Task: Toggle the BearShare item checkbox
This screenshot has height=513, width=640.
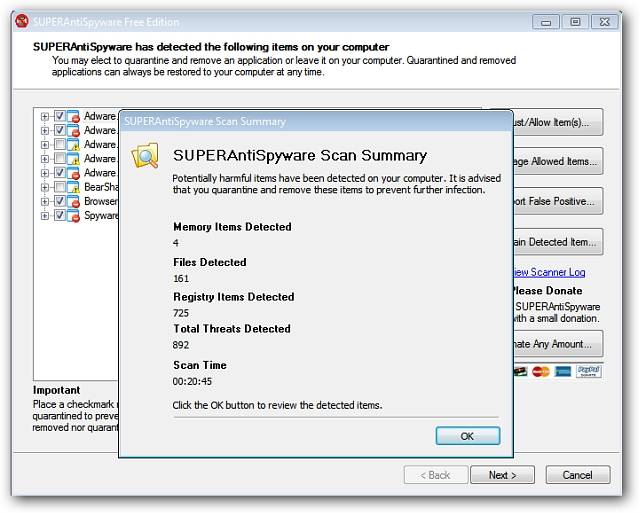Action: (60, 187)
